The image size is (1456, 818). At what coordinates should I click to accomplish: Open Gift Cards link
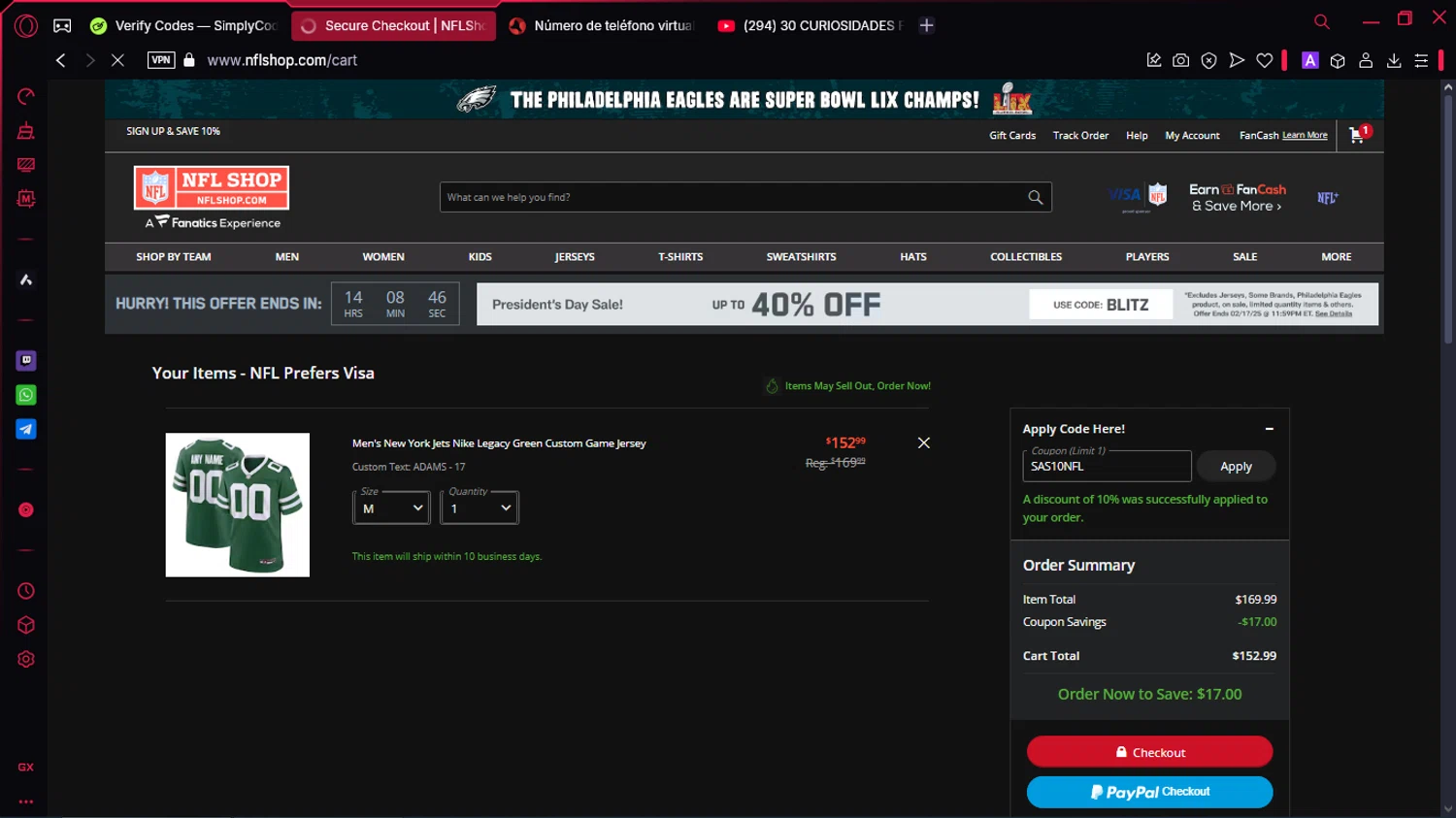coord(1012,136)
